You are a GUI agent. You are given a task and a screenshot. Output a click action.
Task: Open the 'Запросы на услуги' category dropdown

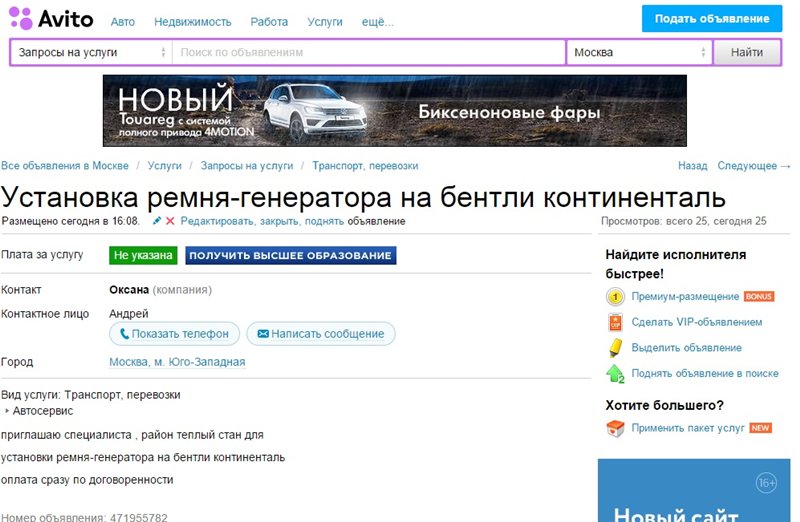[91, 52]
